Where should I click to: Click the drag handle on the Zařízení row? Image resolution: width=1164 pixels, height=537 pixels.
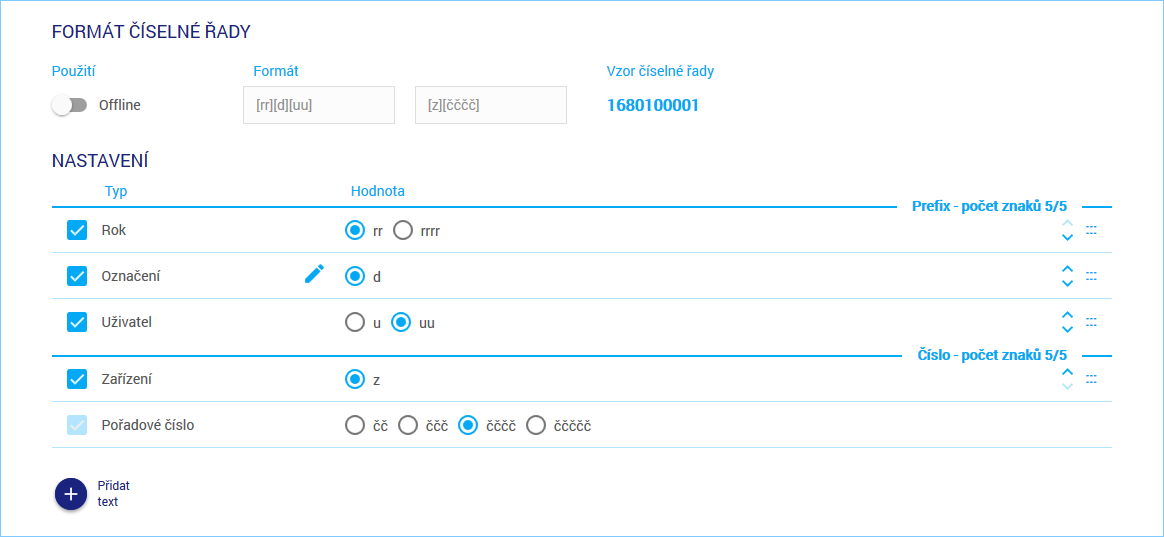click(x=1091, y=379)
